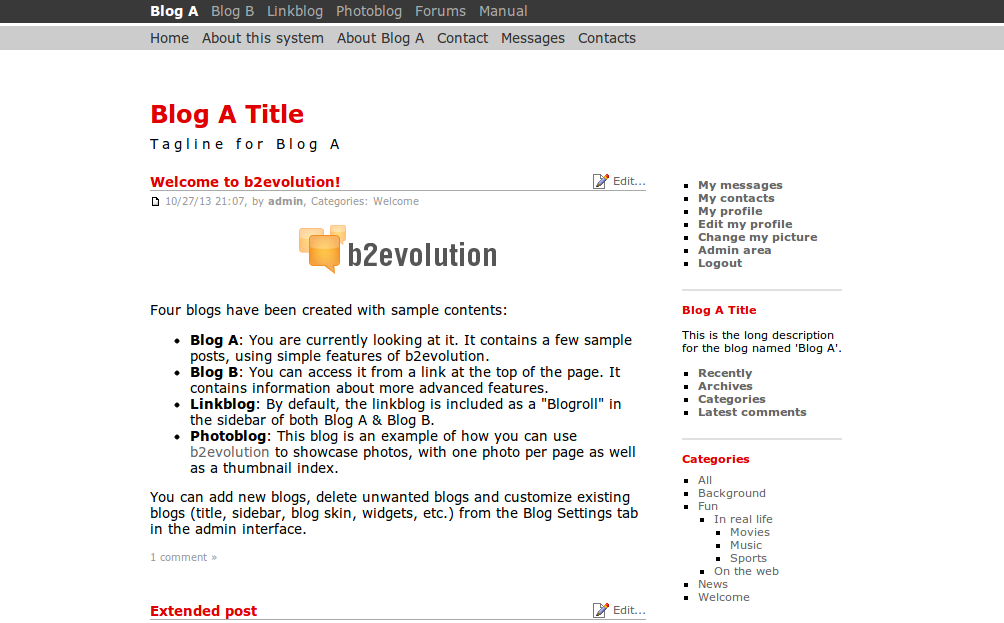This screenshot has width=1004, height=623.
Task: Open the Linkblog tab
Action: point(295,11)
